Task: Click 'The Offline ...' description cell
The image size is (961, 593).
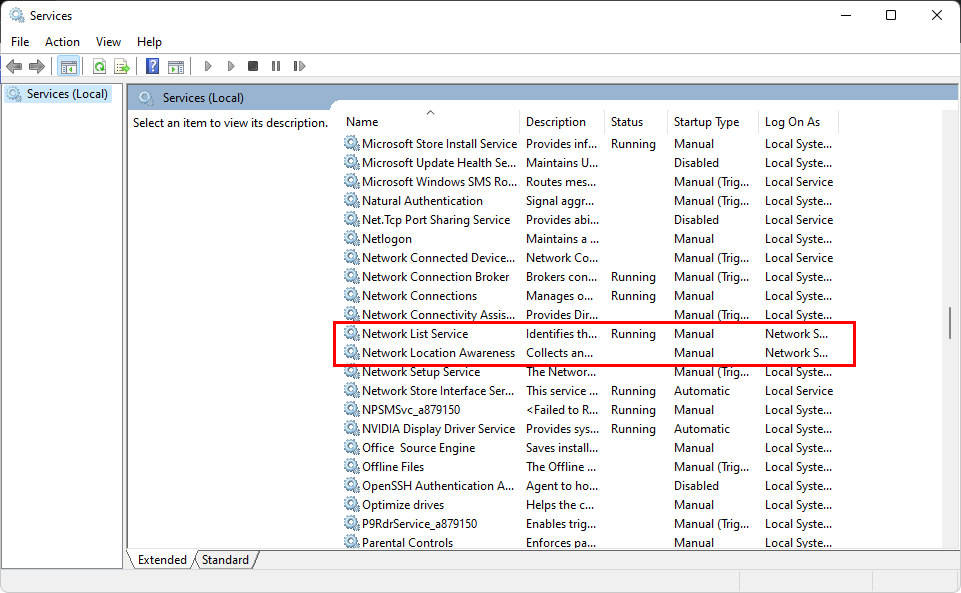Action: point(560,466)
